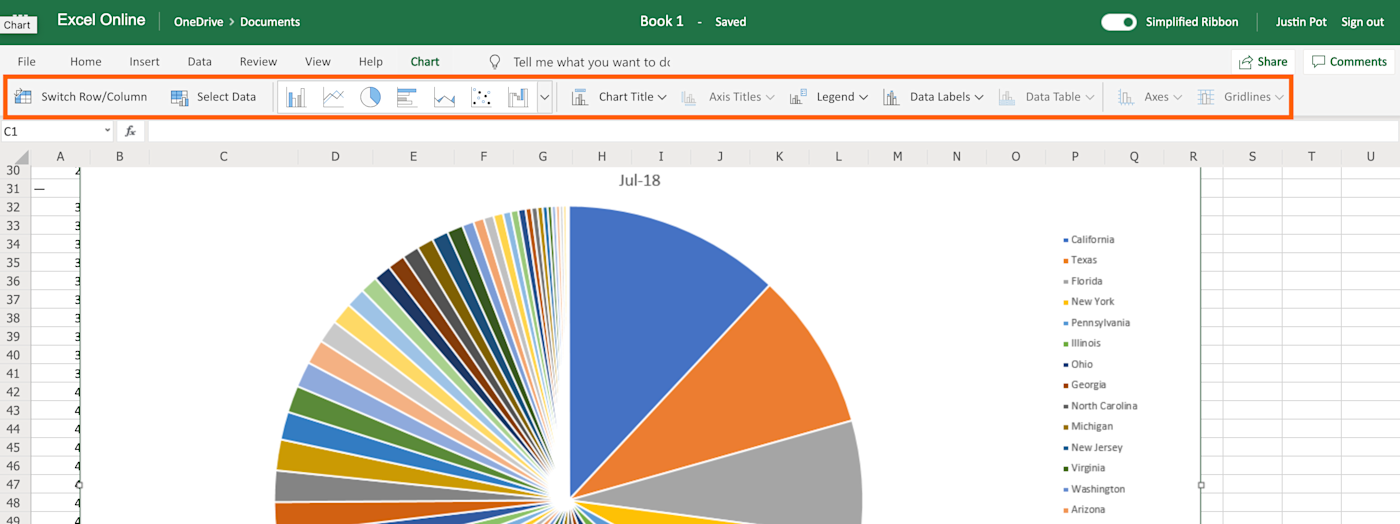Toggle the Simplified Ribbon switch
This screenshot has height=524, width=1400.
coord(1119,22)
